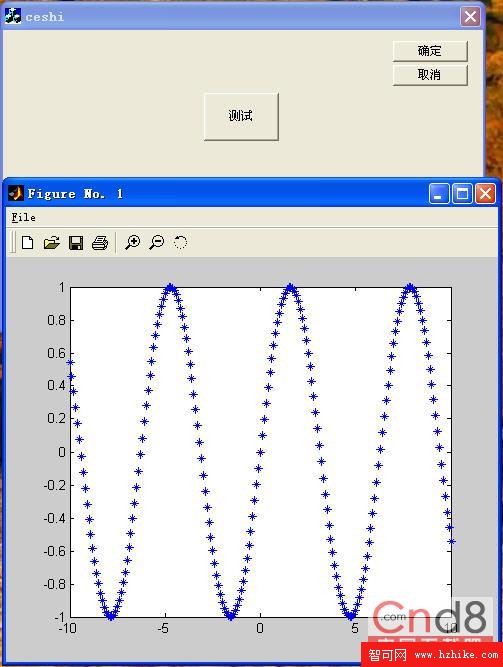Click the x-axis label -5
Image resolution: width=503 pixels, height=667 pixels.
click(x=163, y=628)
